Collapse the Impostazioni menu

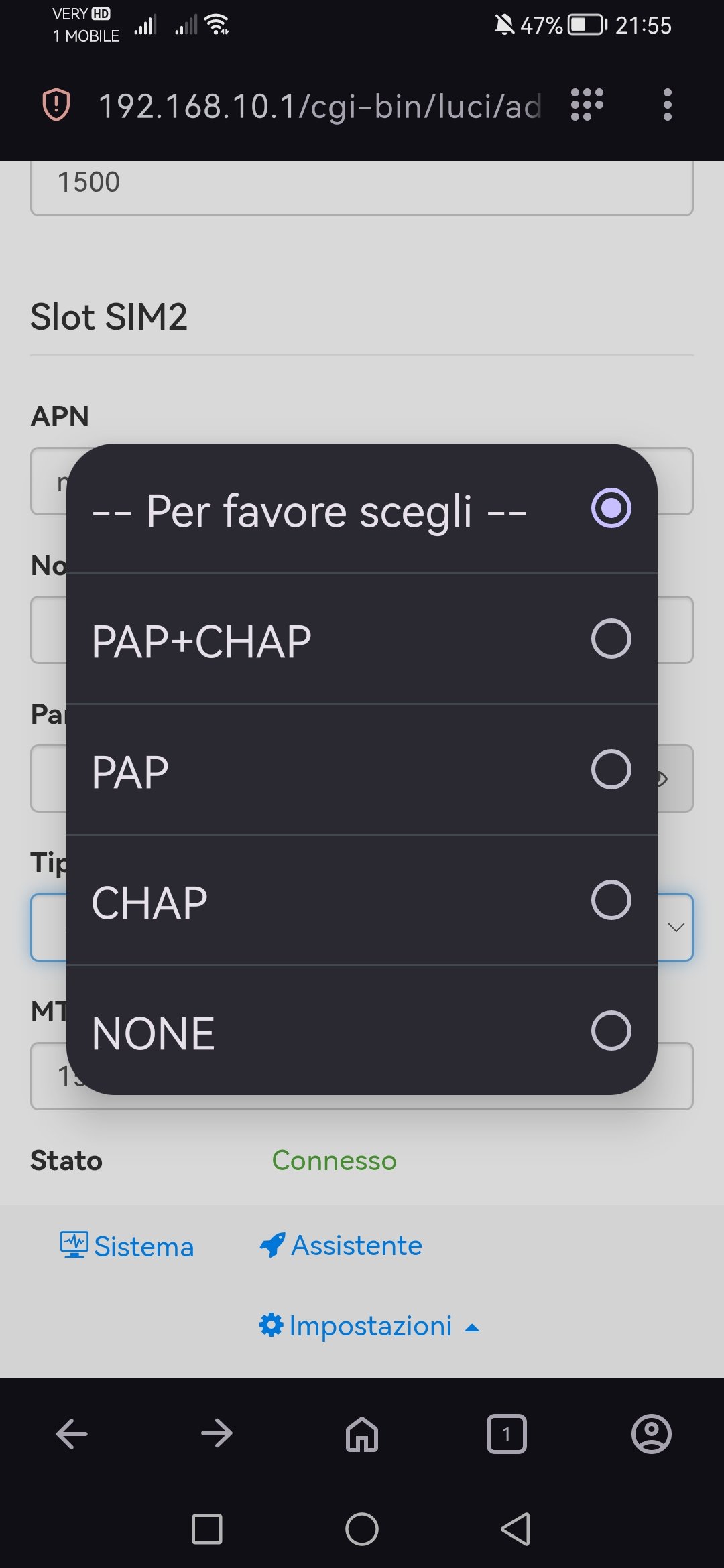369,1326
